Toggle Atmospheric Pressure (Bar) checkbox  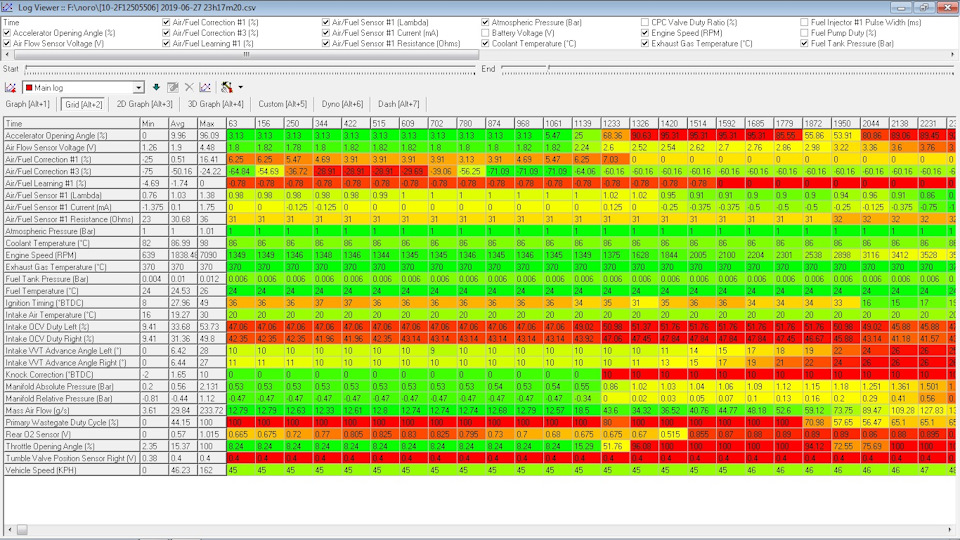click(485, 22)
